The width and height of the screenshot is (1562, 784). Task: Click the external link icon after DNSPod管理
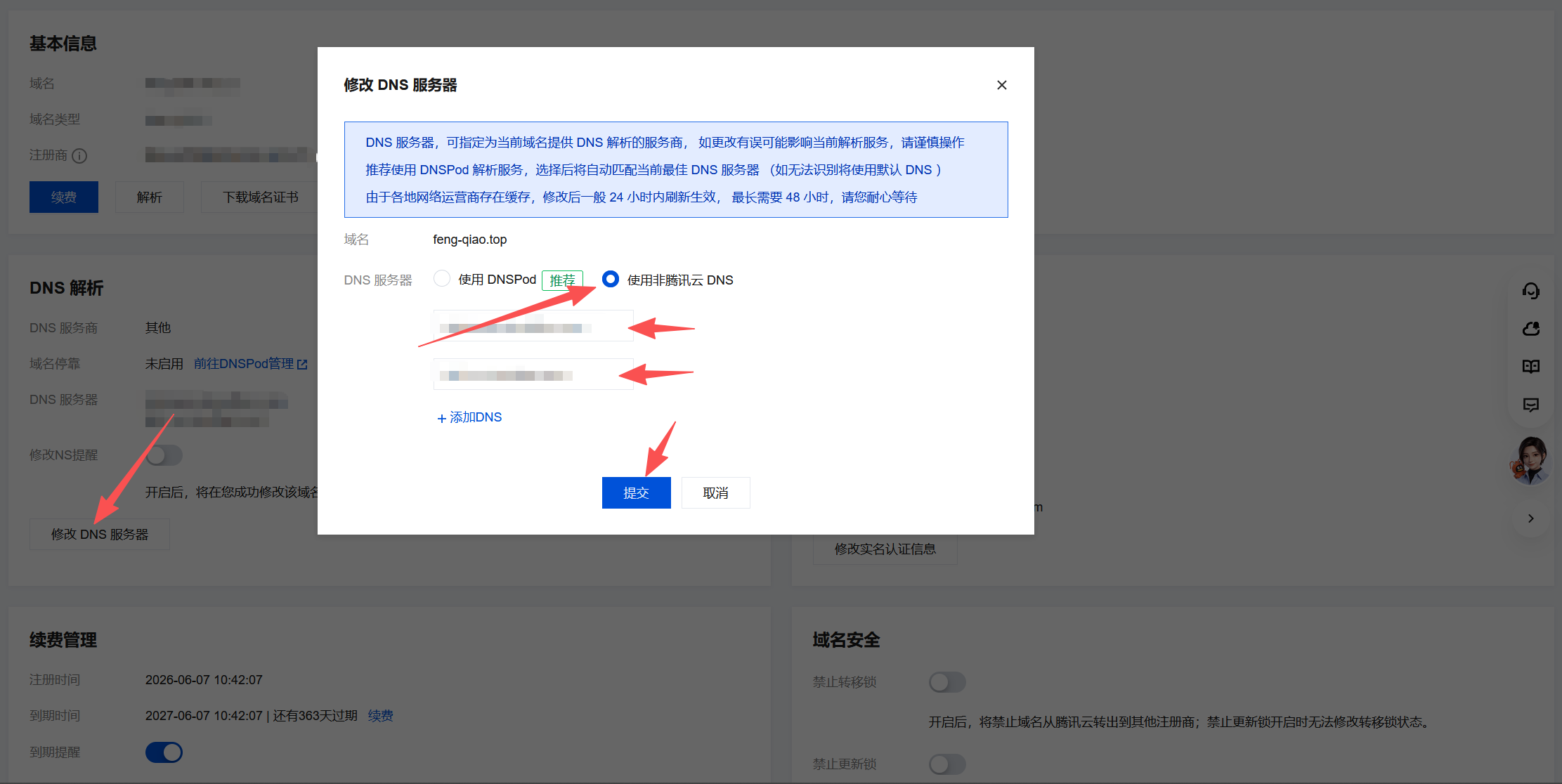[x=302, y=365]
